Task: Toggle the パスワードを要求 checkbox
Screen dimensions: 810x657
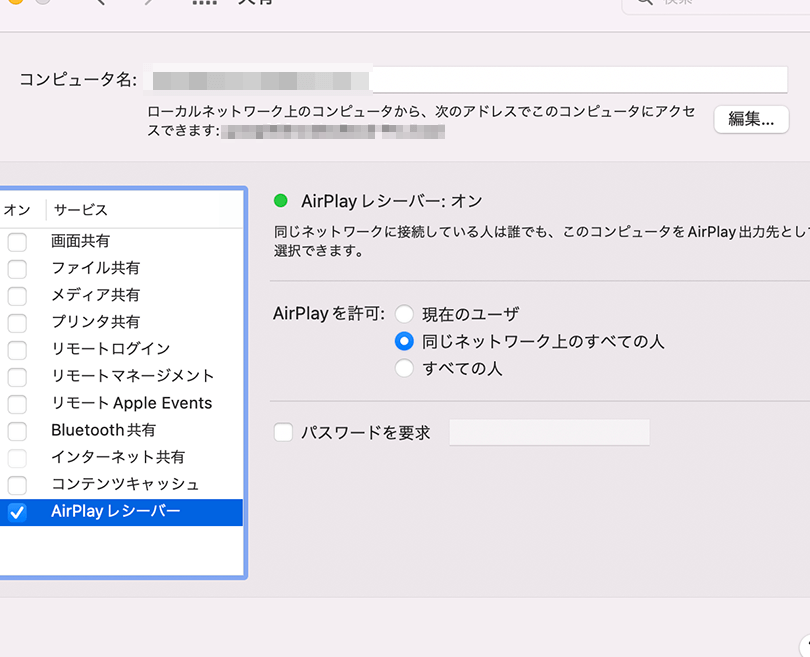Action: pos(283,432)
